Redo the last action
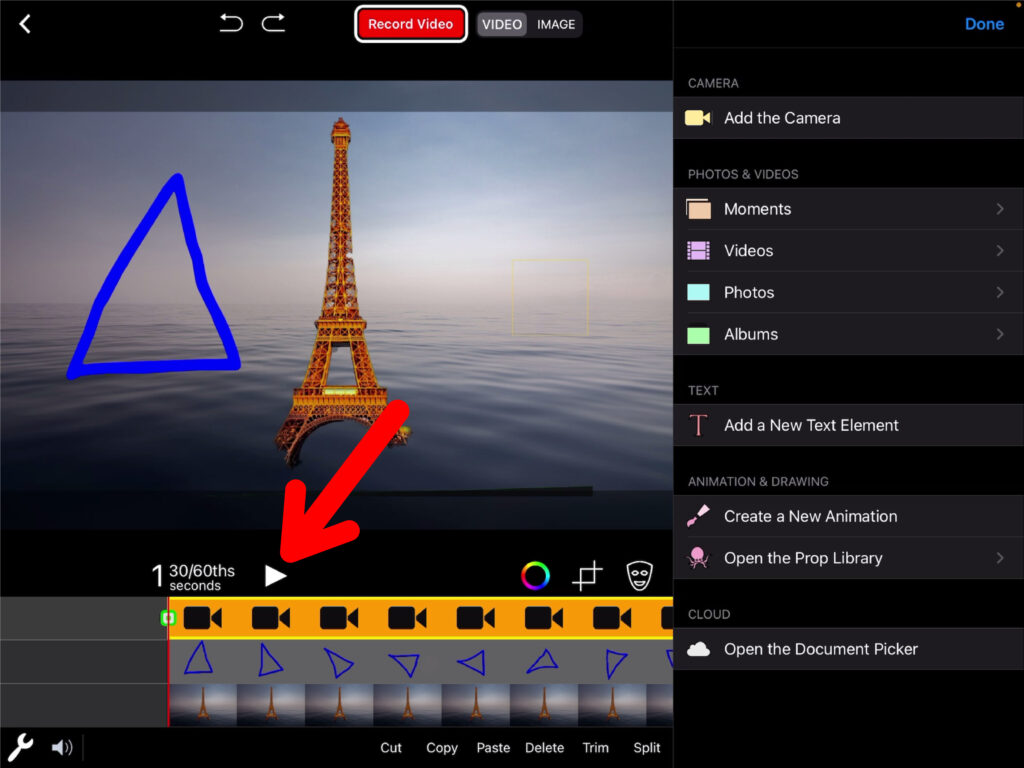Screen dimensions: 1024x768 coord(273,23)
